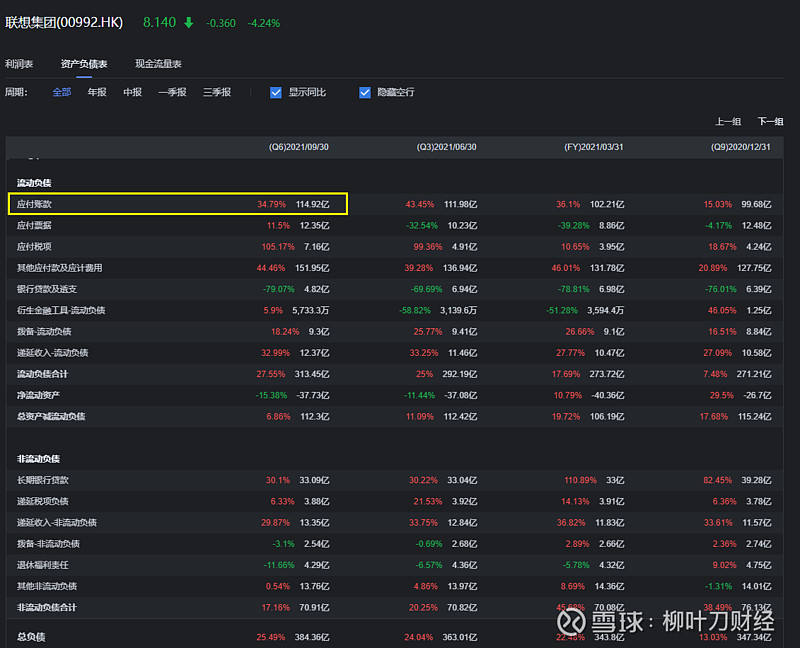
Task: Select the 应付账款 highlighted row
Action: 178,204
